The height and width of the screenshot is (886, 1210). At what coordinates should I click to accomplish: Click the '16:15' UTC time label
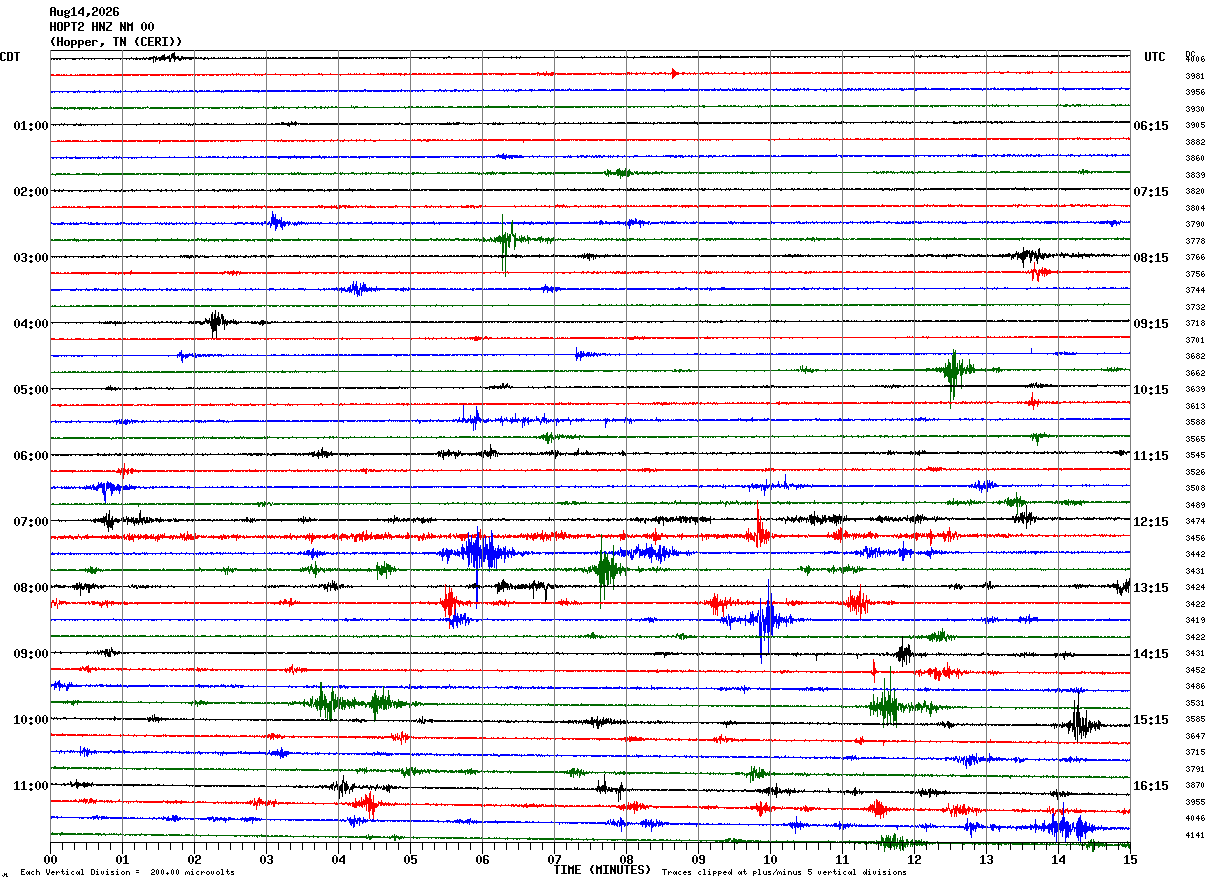pos(1152,786)
